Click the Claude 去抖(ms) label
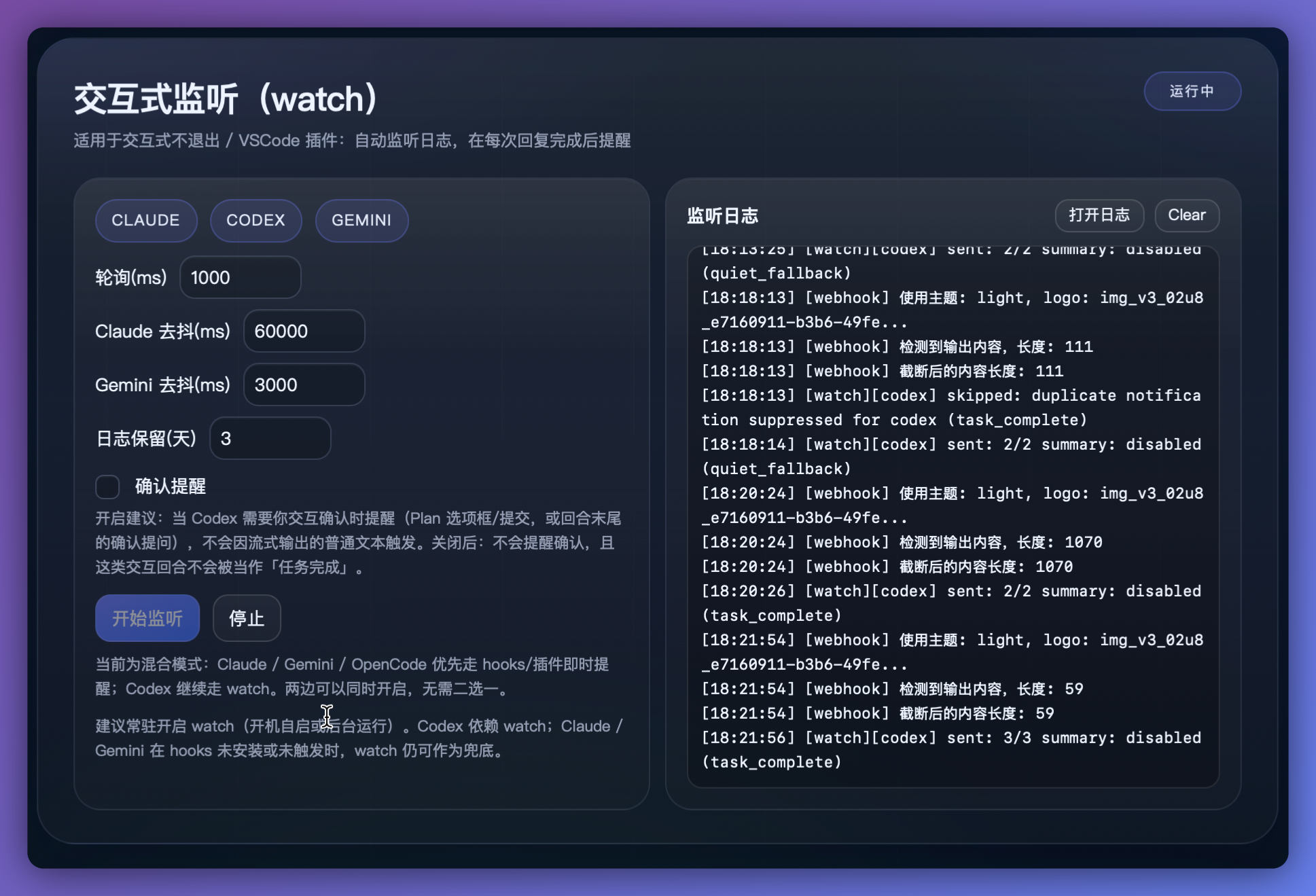This screenshot has height=896, width=1316. click(x=162, y=331)
